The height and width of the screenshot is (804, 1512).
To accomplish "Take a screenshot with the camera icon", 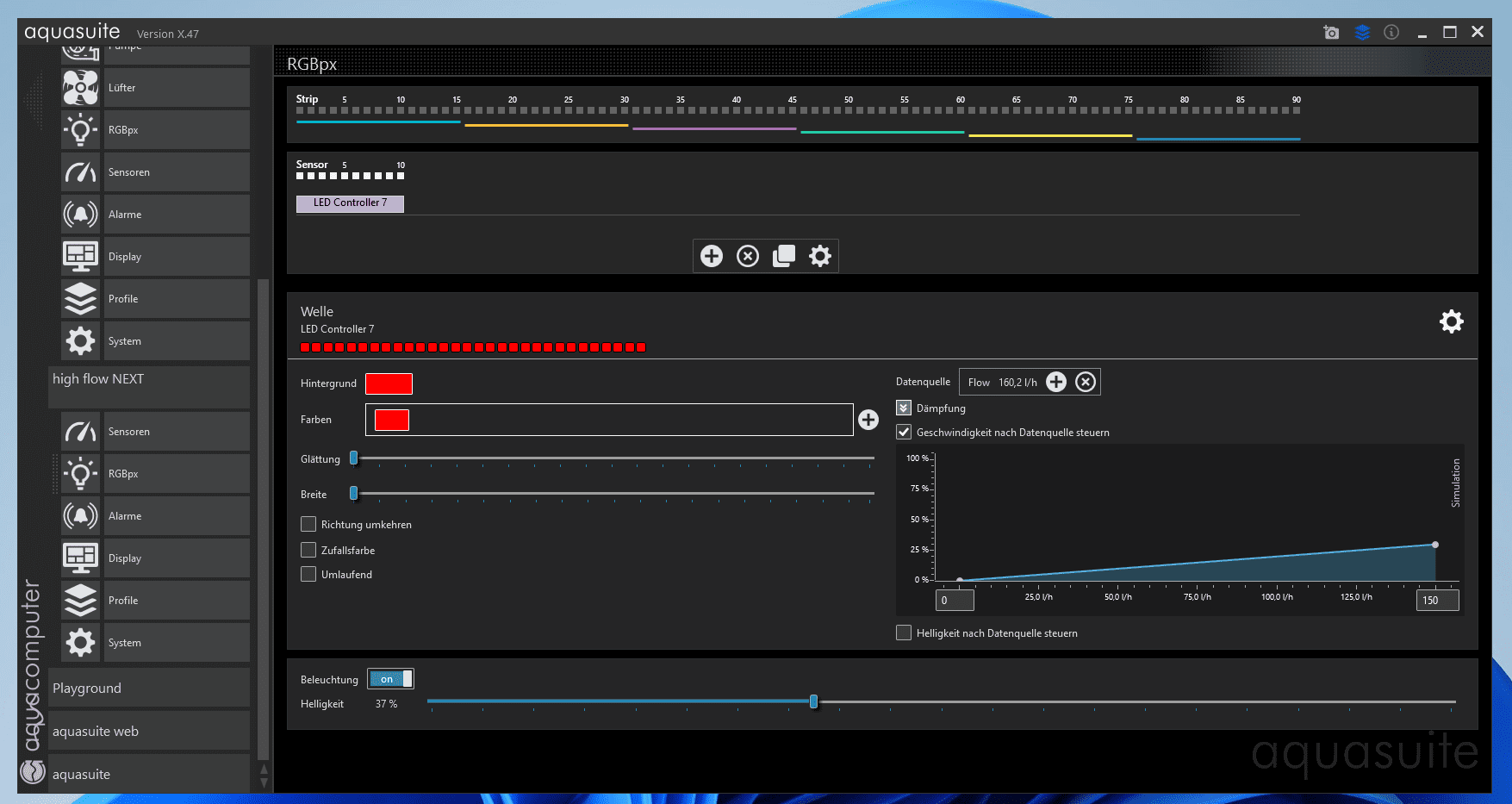I will click(x=1331, y=32).
